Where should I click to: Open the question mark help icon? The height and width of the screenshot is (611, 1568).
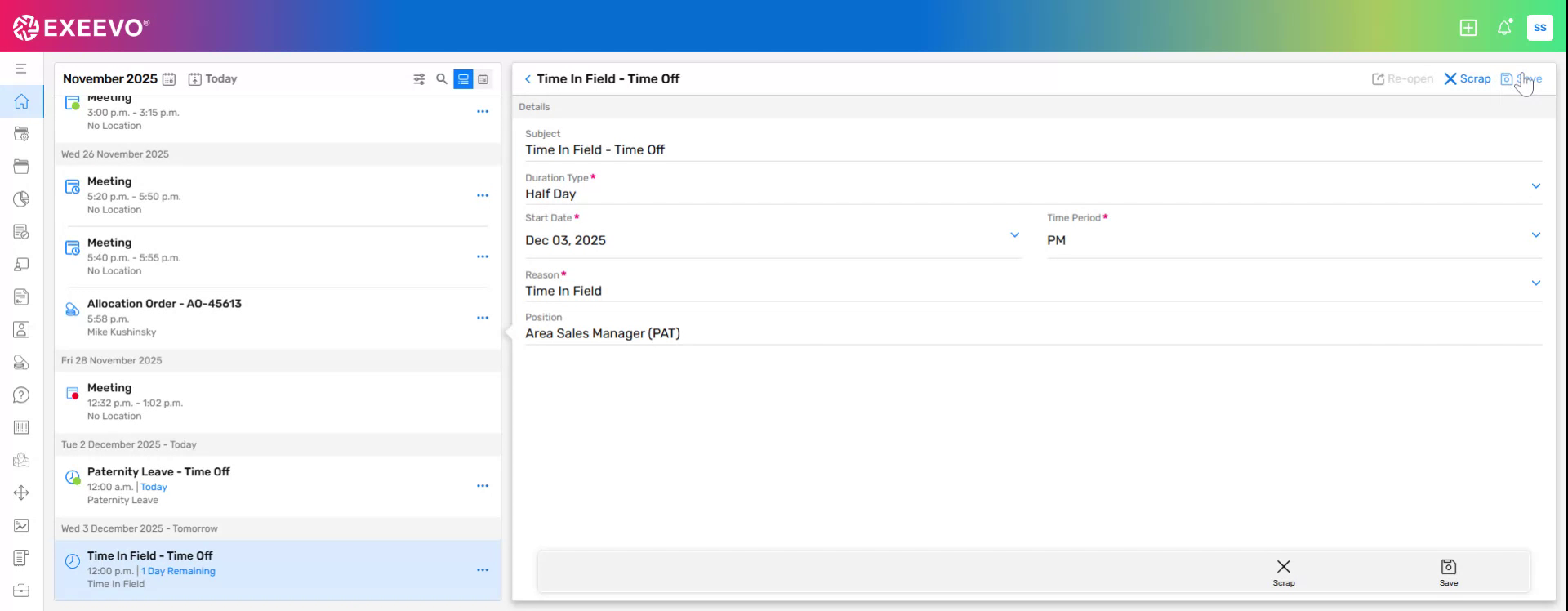pos(21,395)
